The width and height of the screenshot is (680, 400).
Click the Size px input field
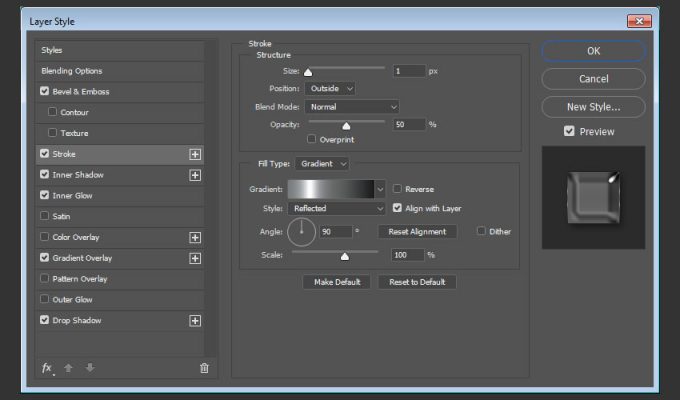click(x=409, y=71)
